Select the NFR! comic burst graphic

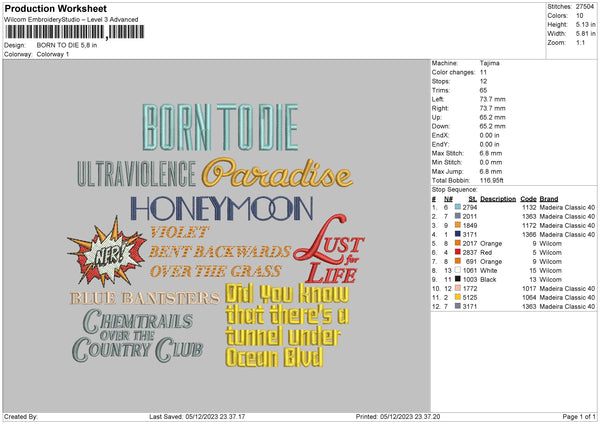(x=107, y=251)
